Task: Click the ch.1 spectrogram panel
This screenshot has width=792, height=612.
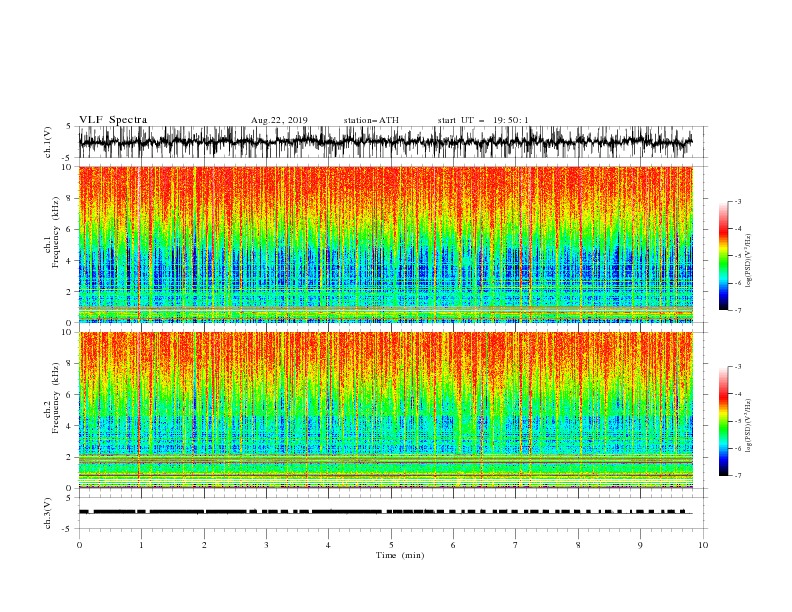Action: (385, 244)
